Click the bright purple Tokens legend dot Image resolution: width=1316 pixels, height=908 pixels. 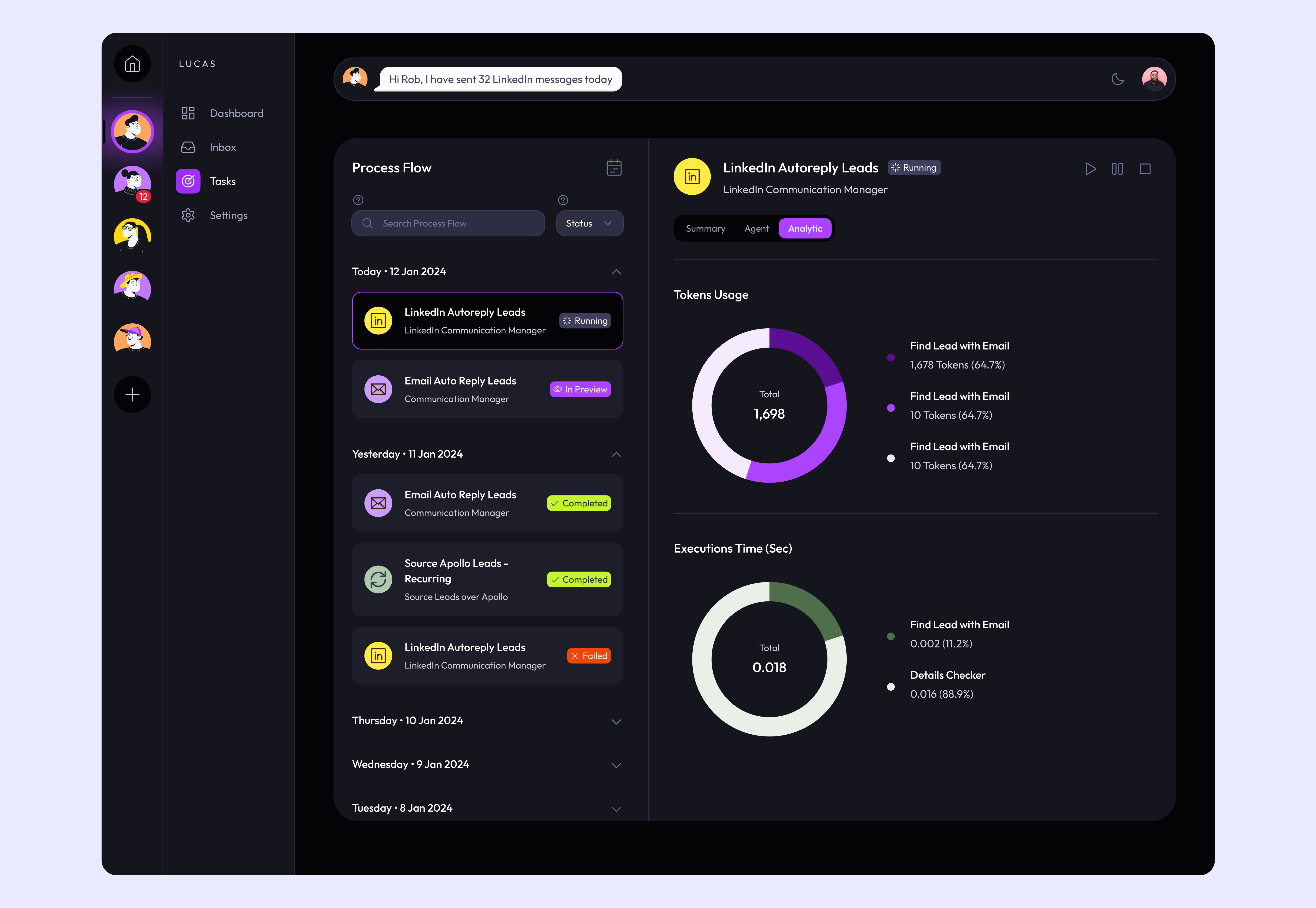pos(891,408)
